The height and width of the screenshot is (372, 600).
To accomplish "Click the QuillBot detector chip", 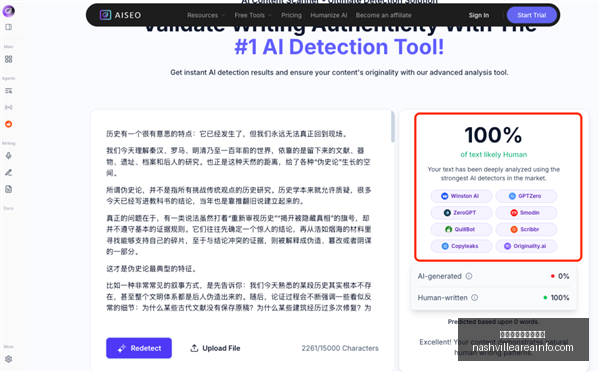I will [x=461, y=229].
